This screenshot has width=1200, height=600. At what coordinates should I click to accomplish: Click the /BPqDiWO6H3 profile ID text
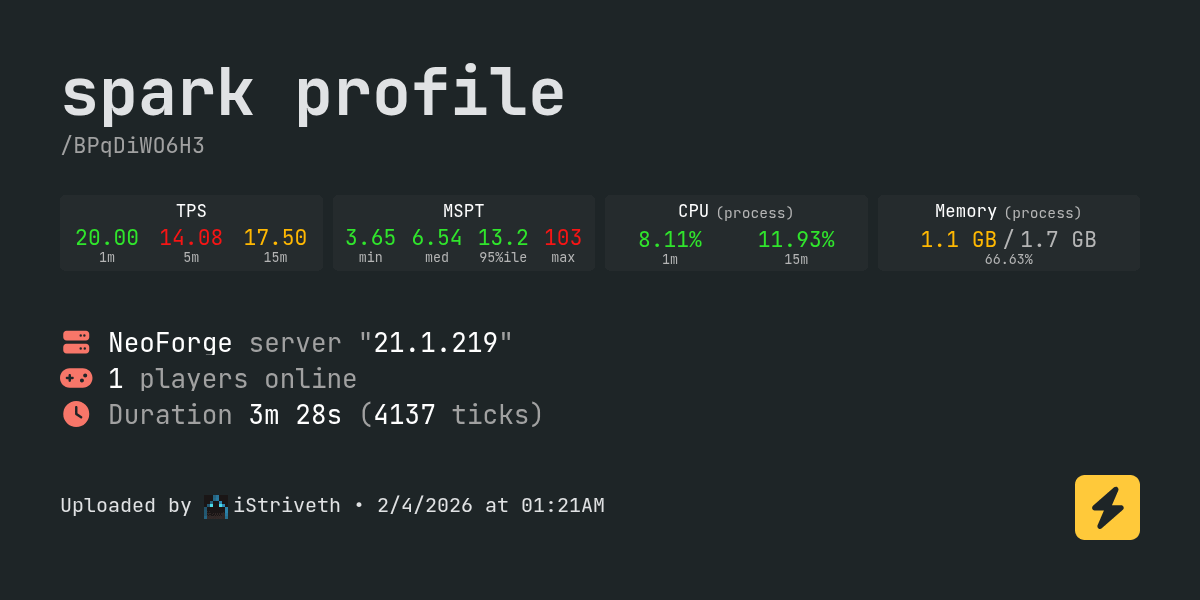click(132, 146)
